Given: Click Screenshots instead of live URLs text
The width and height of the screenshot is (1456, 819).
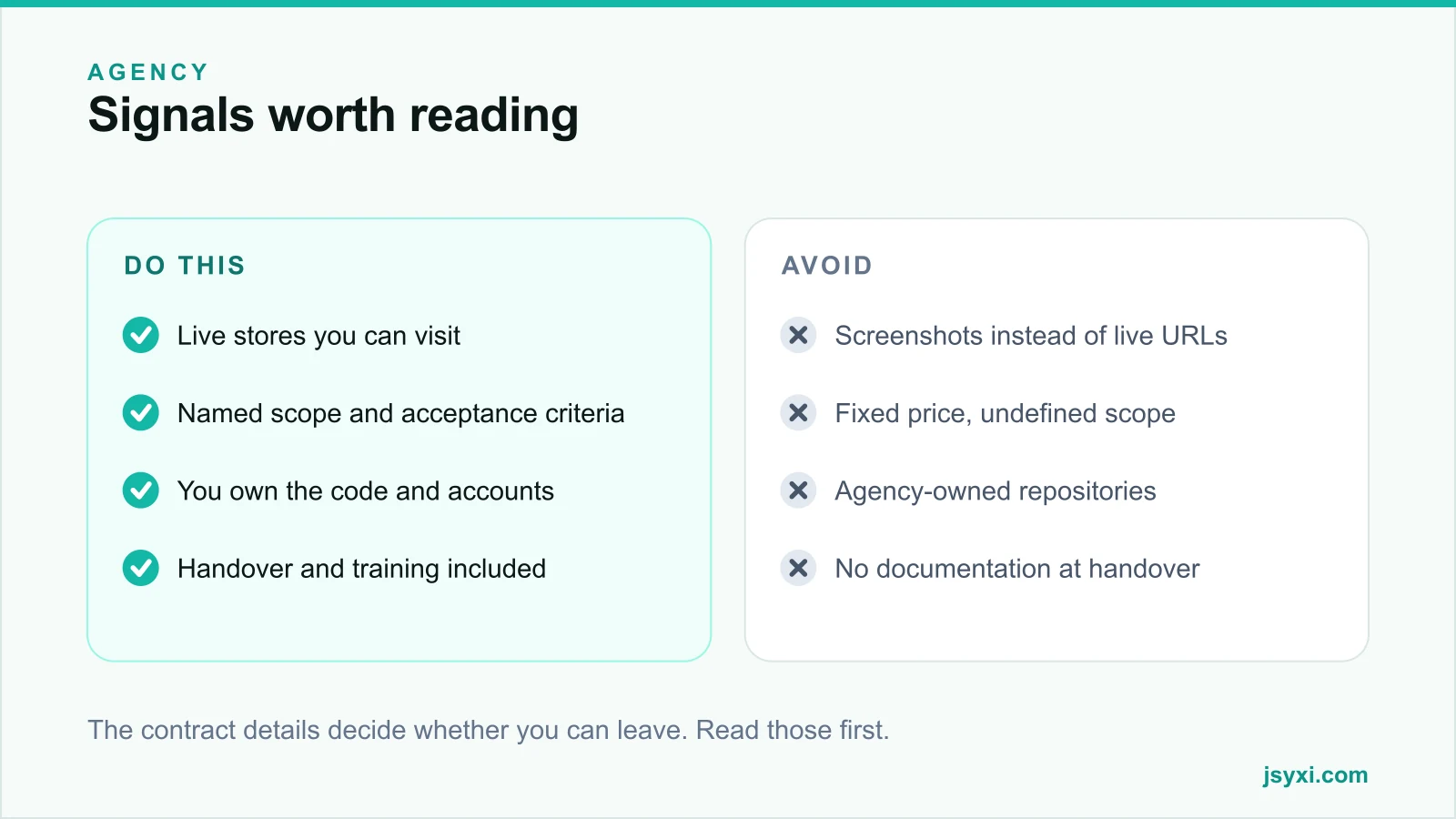Looking at the screenshot, I should (x=1031, y=336).
